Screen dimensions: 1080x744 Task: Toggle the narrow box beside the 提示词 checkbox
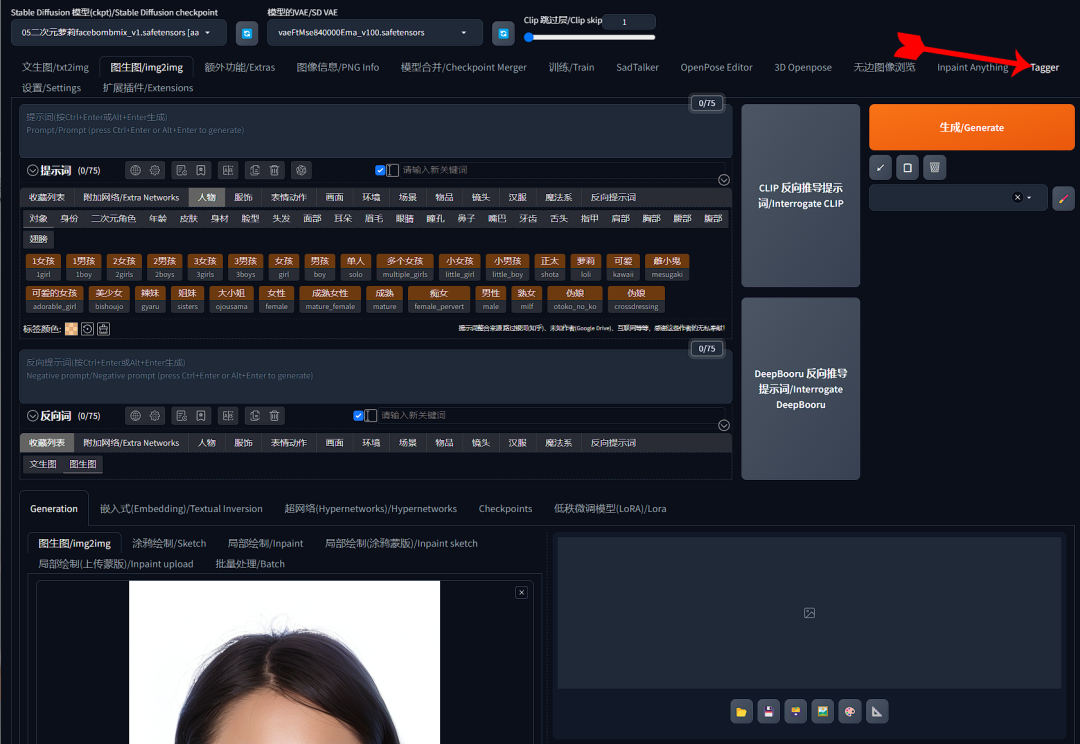click(393, 170)
